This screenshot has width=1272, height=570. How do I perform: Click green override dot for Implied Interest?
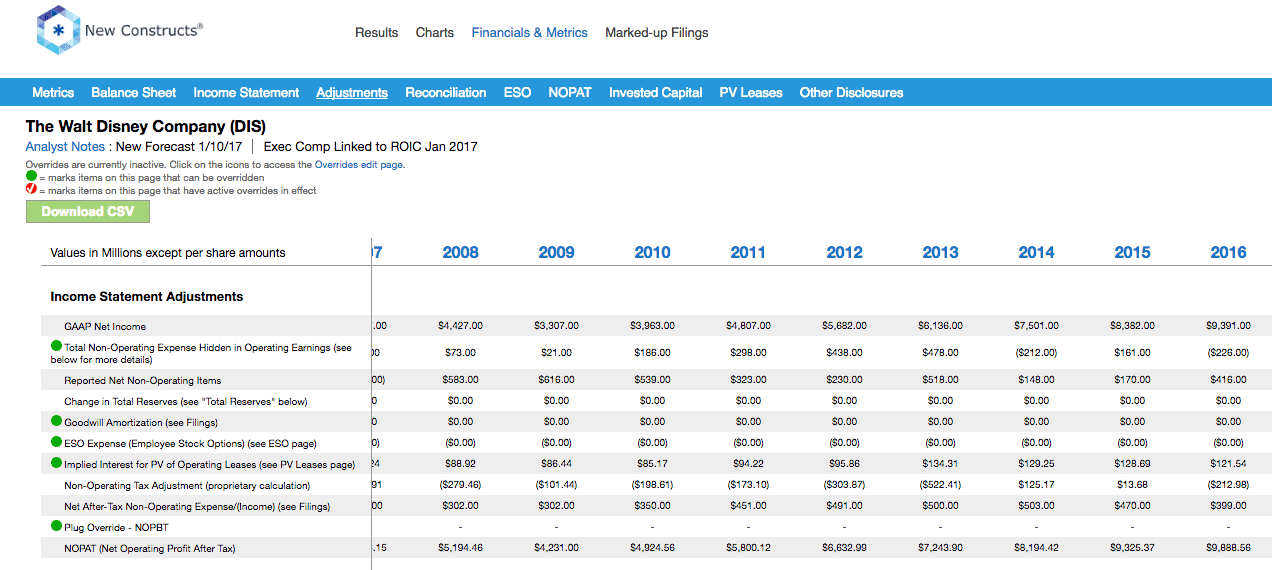click(57, 463)
